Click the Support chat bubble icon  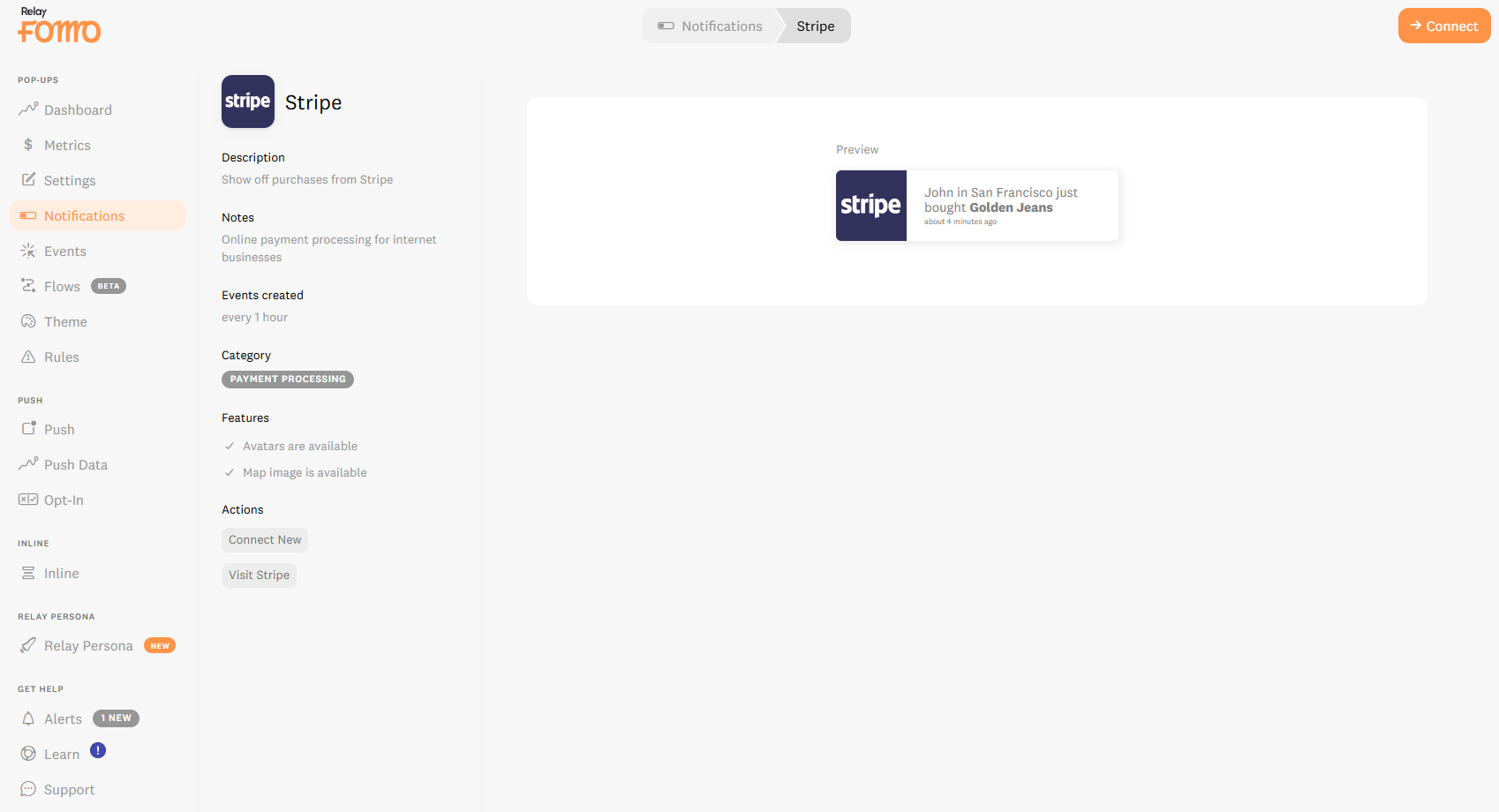tap(28, 789)
